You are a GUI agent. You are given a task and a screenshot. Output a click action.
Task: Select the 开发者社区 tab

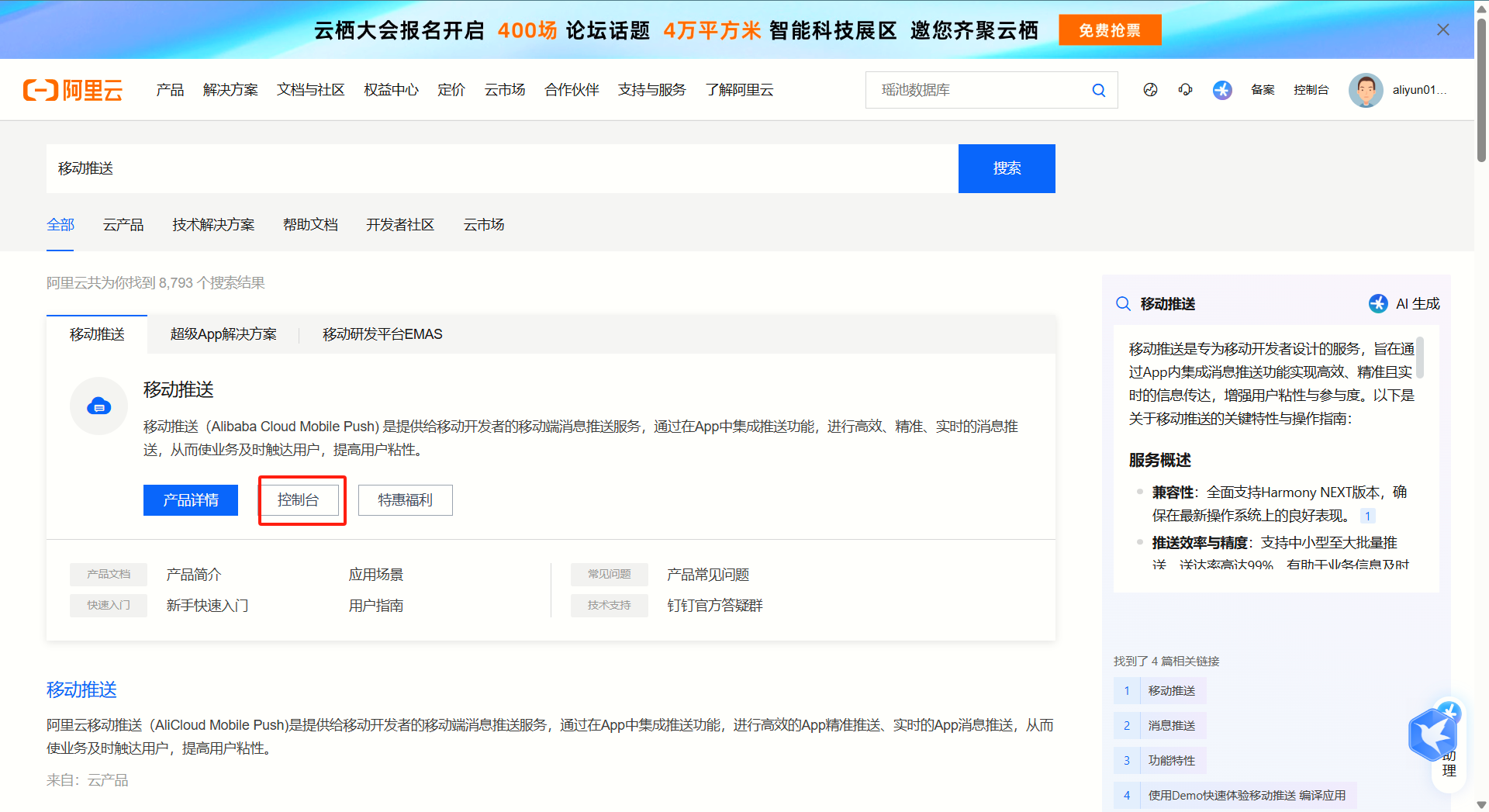click(400, 225)
